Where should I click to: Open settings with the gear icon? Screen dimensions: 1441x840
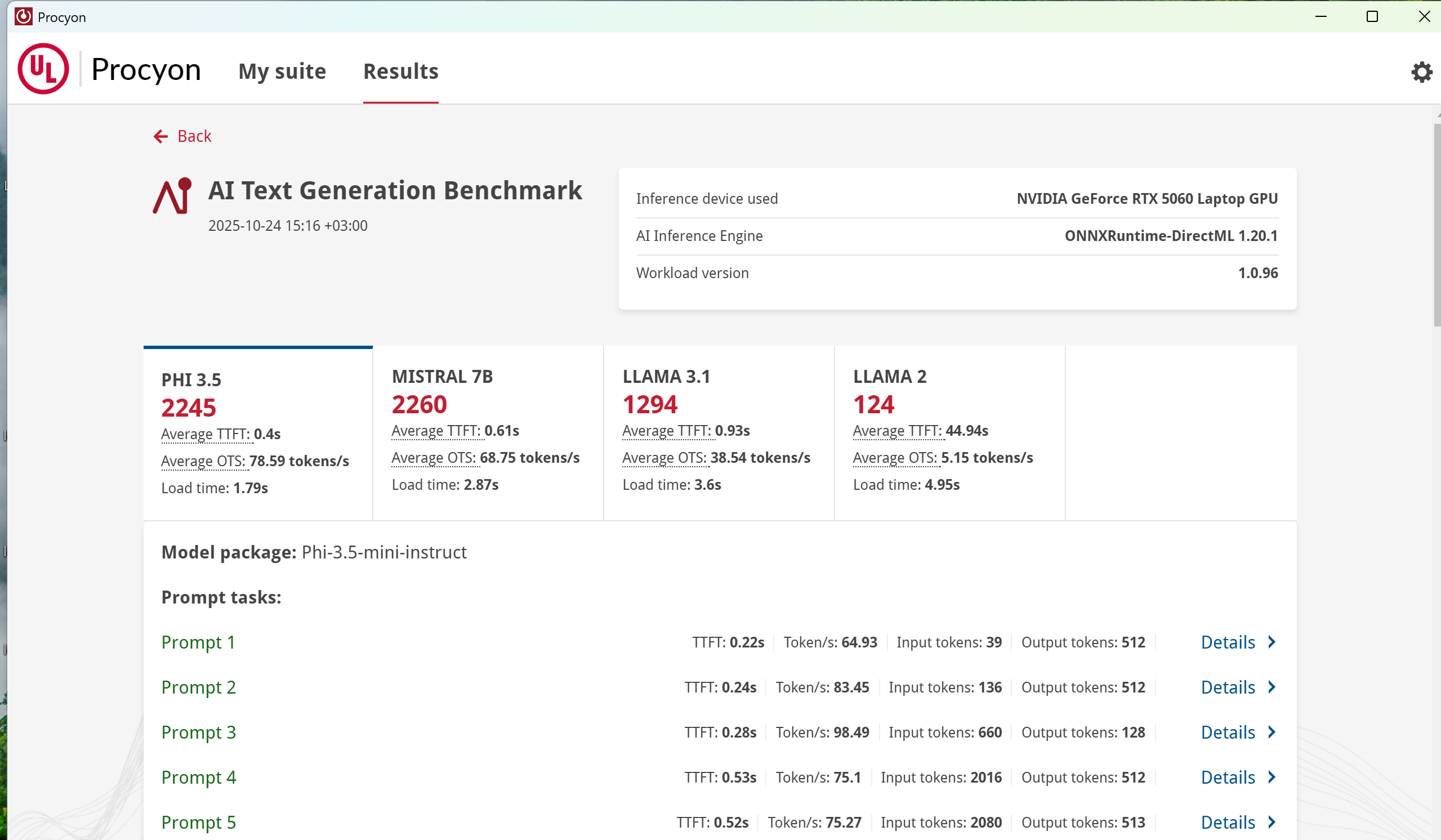pyautogui.click(x=1421, y=72)
